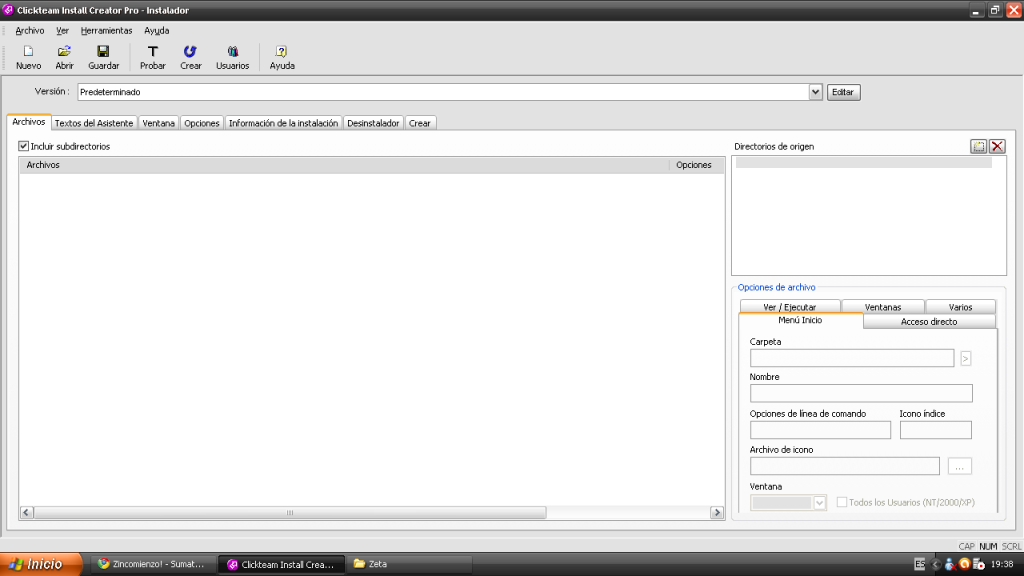Switch to Textos del Asistente tab
This screenshot has width=1024, height=576.
(x=94, y=123)
